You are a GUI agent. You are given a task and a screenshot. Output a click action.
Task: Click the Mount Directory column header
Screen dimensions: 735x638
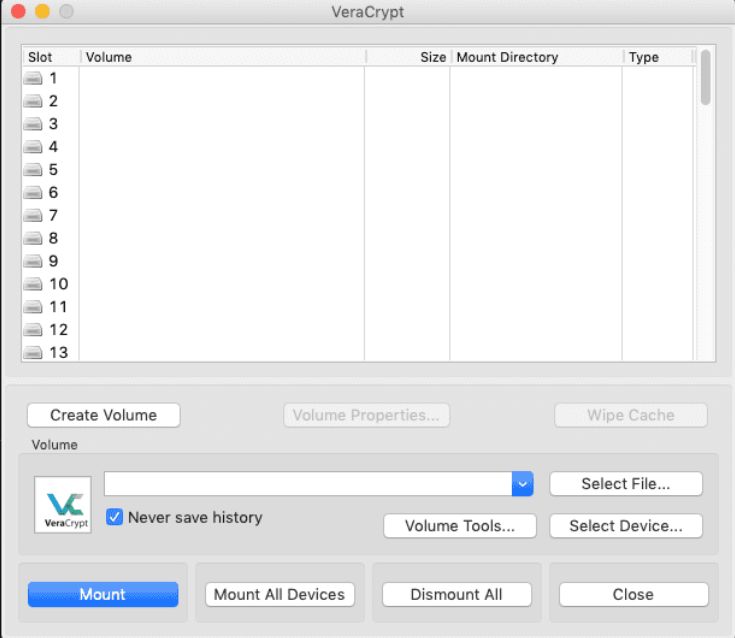(537, 57)
